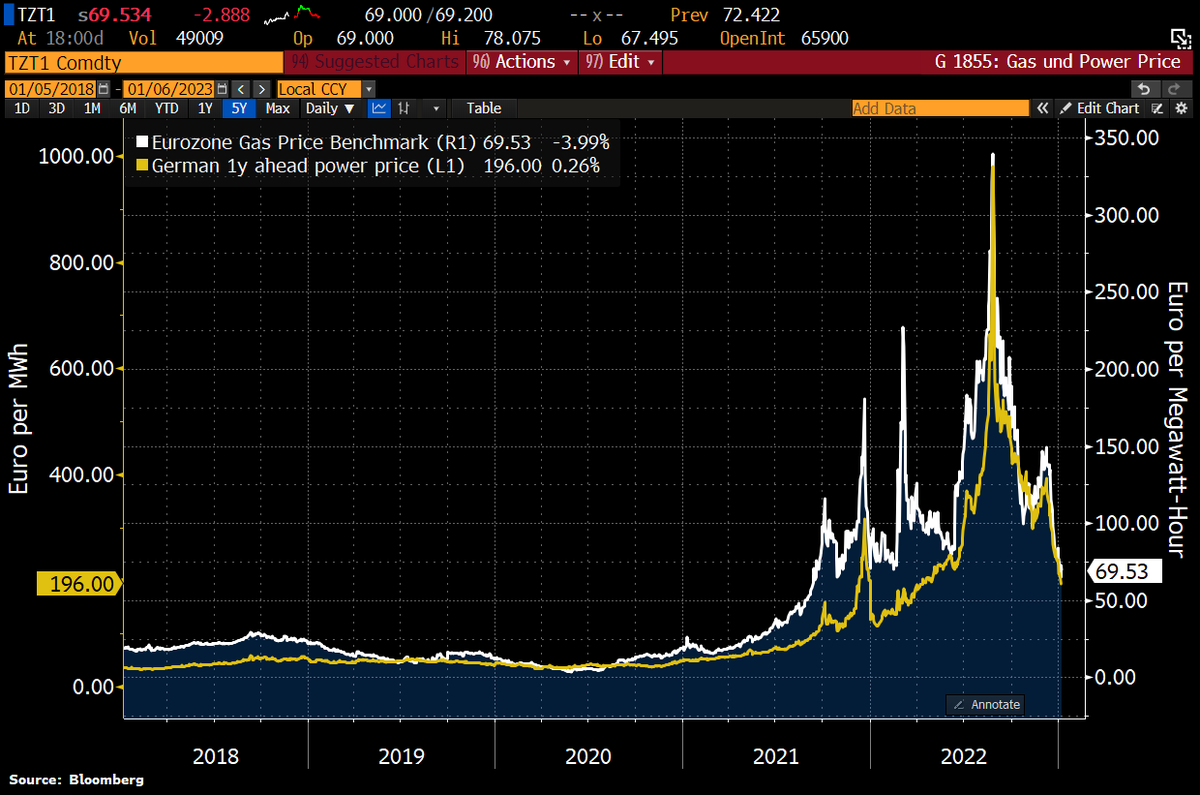Screen dimensions: 1200x795
Task: Switch to the Max time range tab
Action: [x=277, y=108]
